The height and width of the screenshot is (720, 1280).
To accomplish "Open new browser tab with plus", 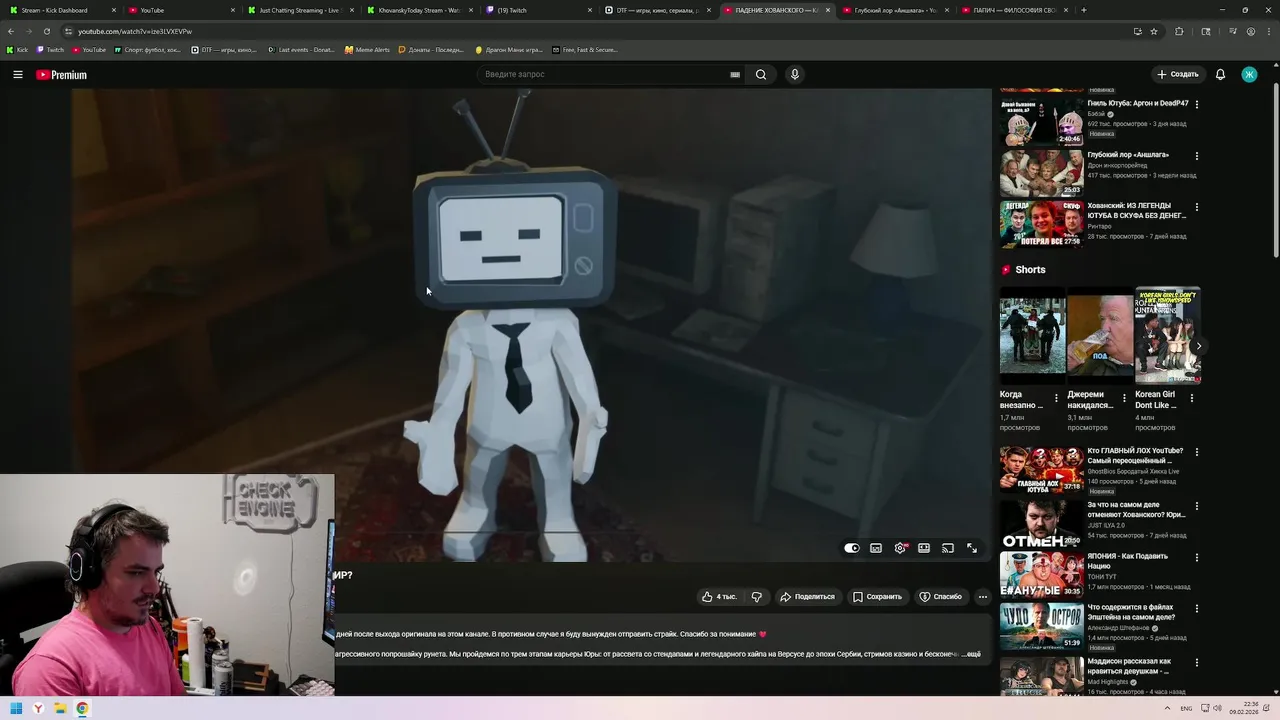I will click(1083, 10).
